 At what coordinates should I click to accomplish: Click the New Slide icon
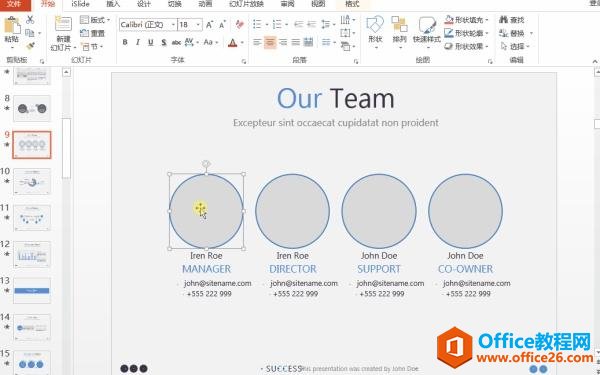tap(63, 24)
